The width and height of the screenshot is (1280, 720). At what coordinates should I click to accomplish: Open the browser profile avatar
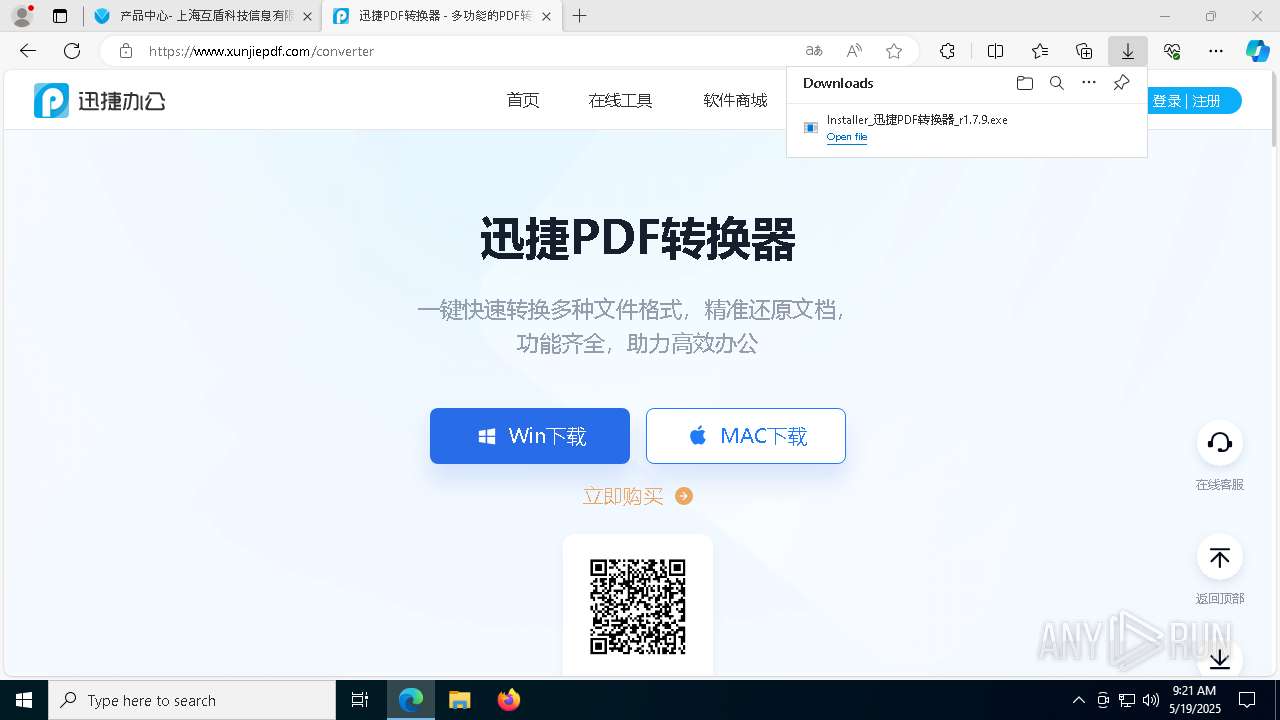tap(21, 16)
